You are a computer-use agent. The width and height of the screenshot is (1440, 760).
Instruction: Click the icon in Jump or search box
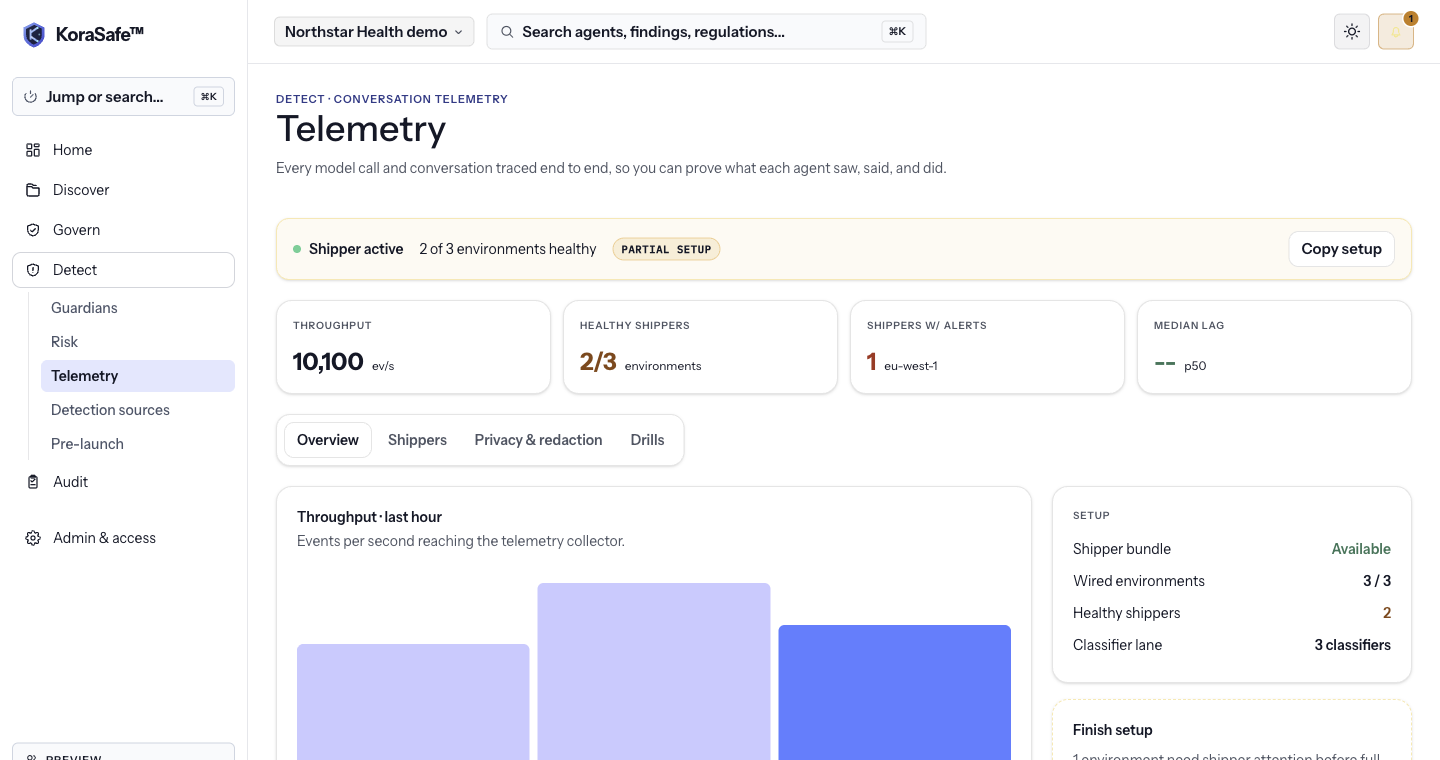(x=31, y=97)
